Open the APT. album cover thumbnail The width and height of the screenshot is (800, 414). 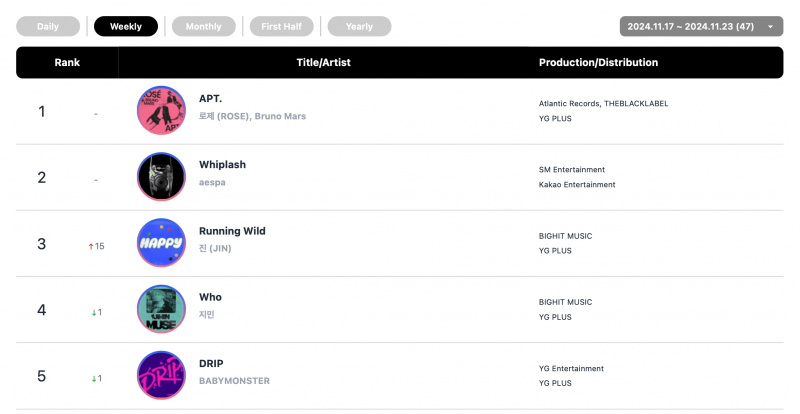(x=161, y=110)
